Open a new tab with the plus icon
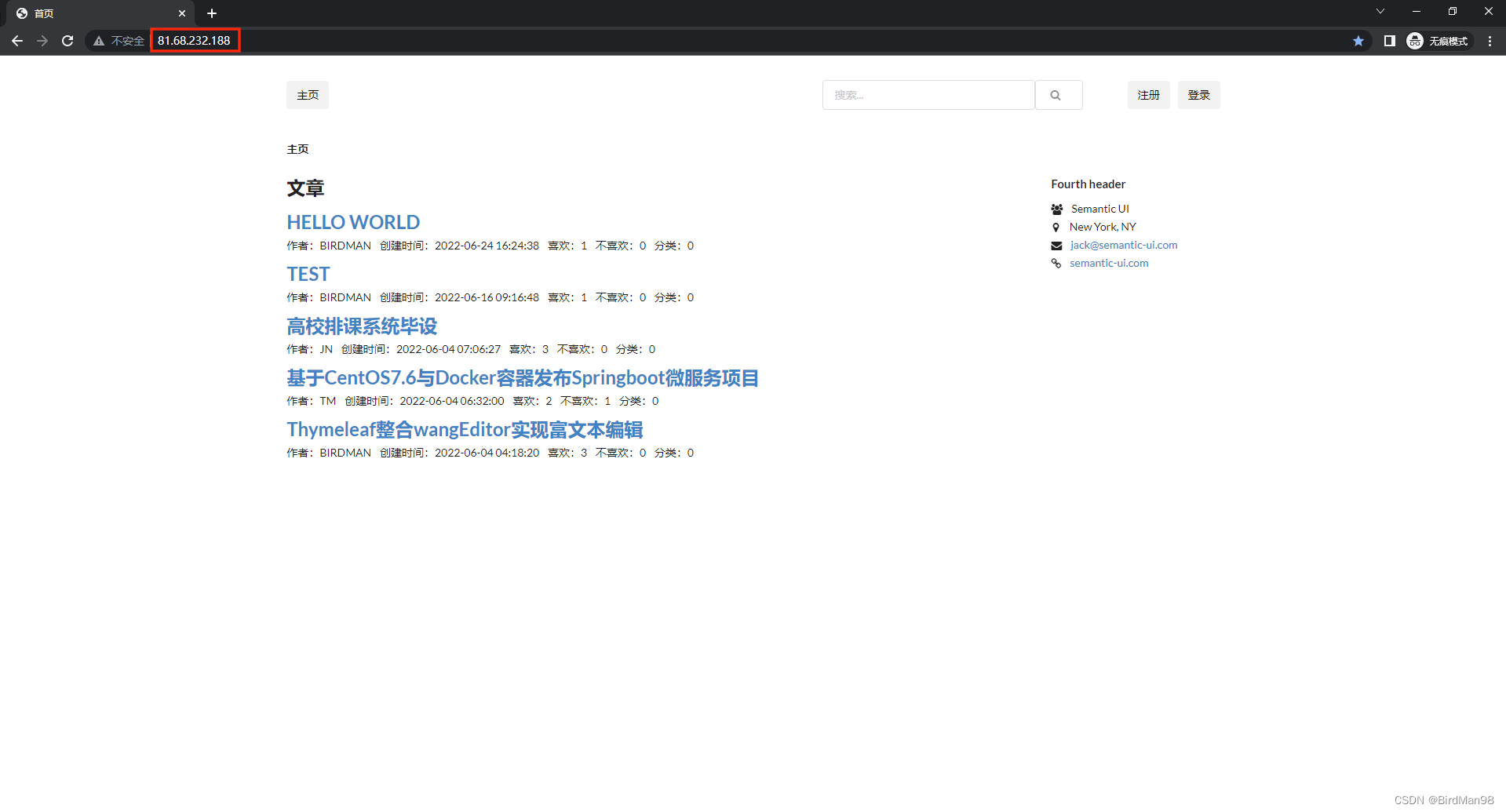Viewport: 1506px width, 812px height. pyautogui.click(x=212, y=13)
